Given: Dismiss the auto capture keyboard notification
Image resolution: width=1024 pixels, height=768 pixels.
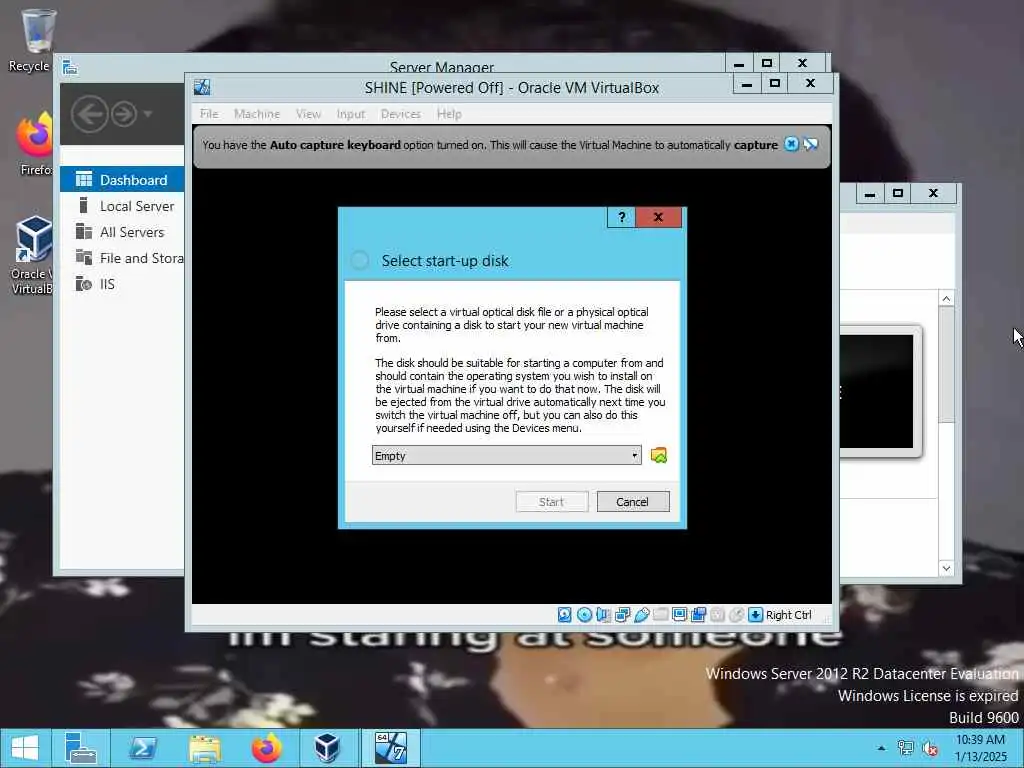Looking at the screenshot, I should [791, 144].
